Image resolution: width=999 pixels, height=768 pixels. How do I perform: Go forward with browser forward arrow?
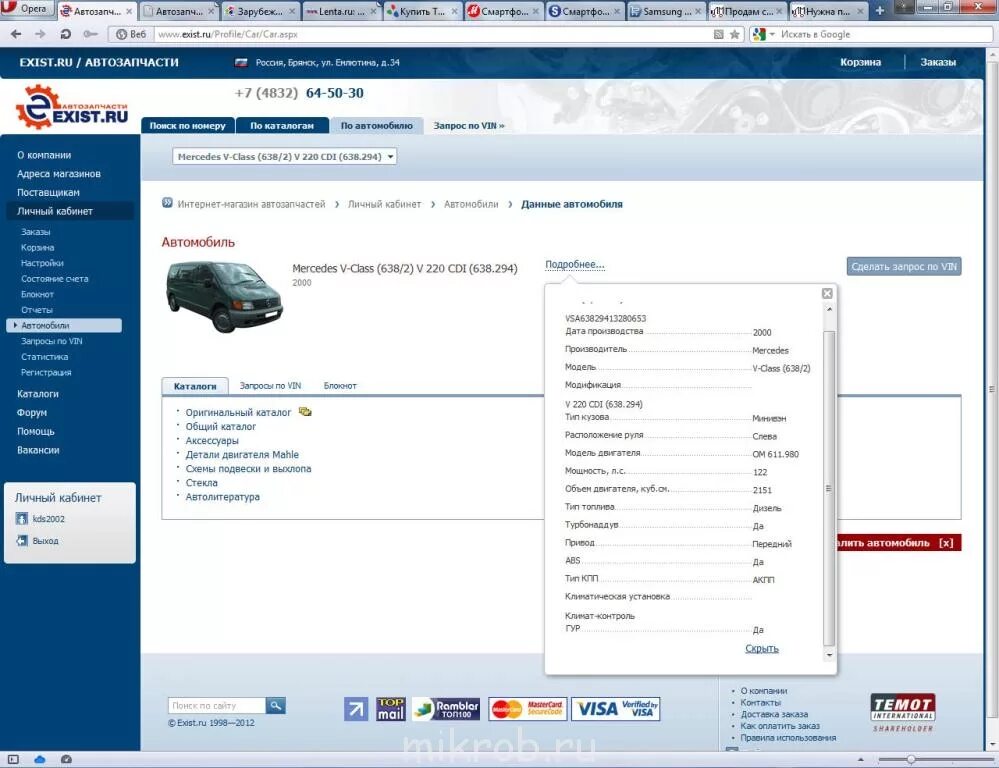[40, 34]
